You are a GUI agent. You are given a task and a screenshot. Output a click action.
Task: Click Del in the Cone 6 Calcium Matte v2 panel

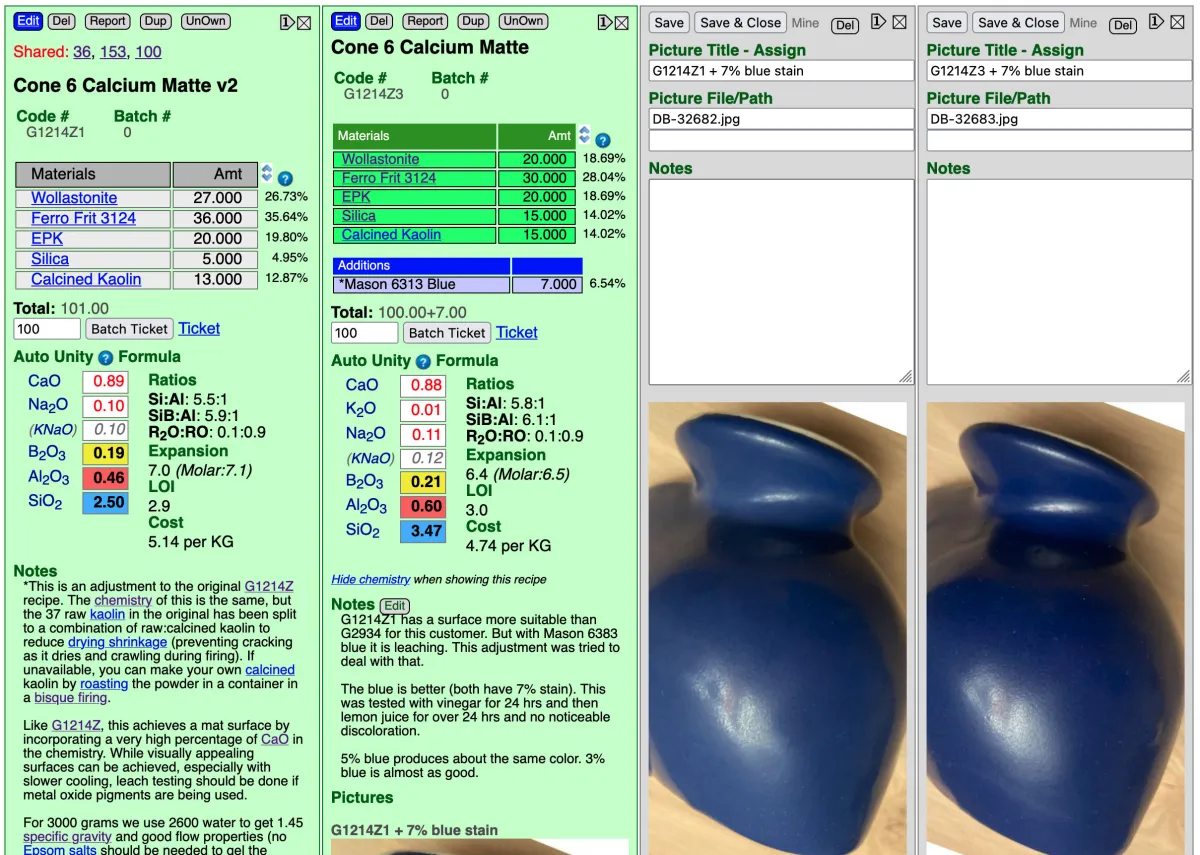pyautogui.click(x=62, y=21)
